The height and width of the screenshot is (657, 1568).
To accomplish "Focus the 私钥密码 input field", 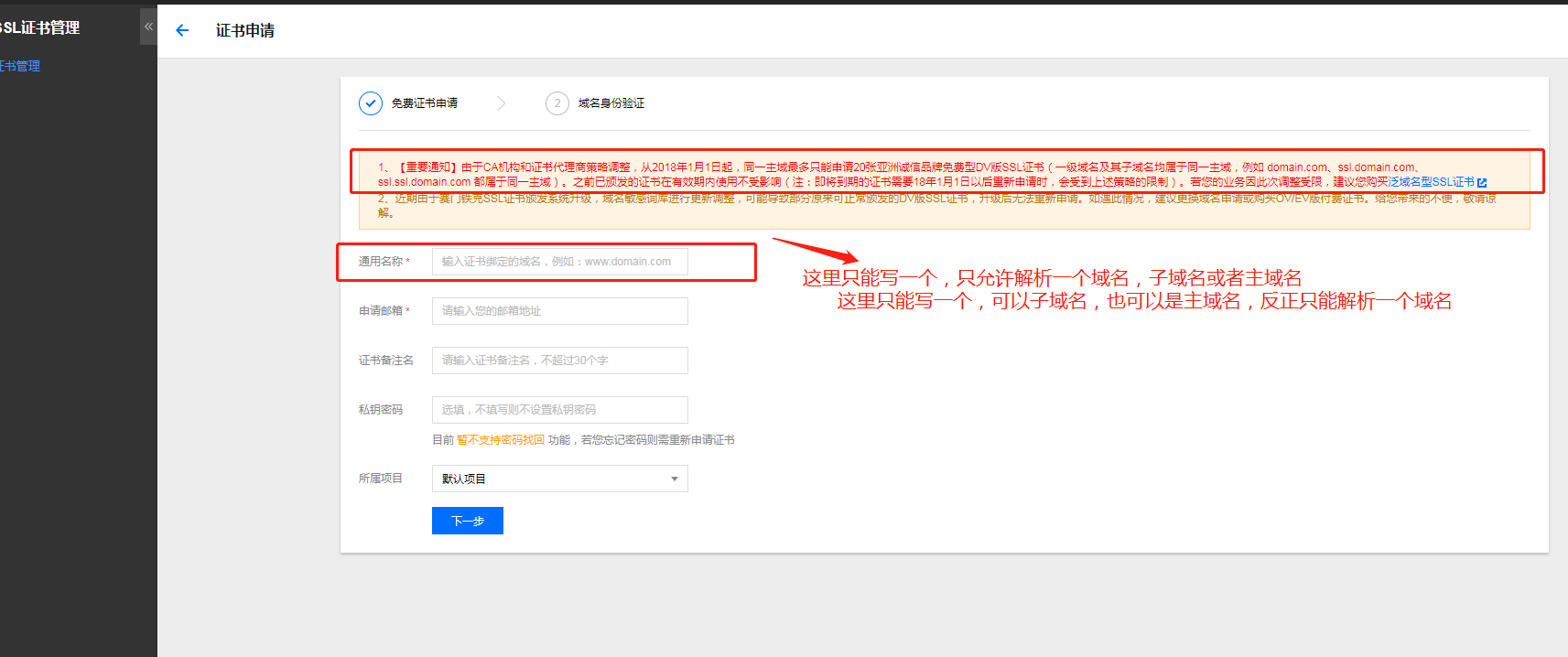I will (x=560, y=410).
